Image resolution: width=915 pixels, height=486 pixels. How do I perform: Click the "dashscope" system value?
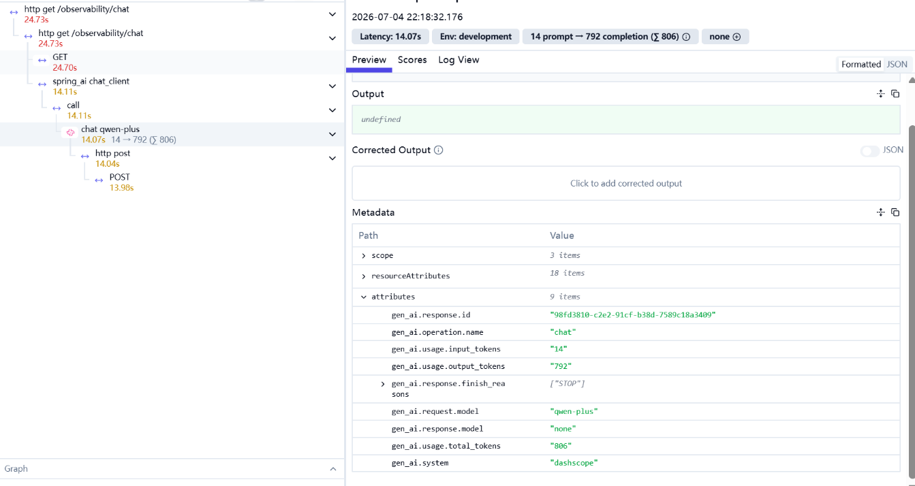tap(574, 463)
